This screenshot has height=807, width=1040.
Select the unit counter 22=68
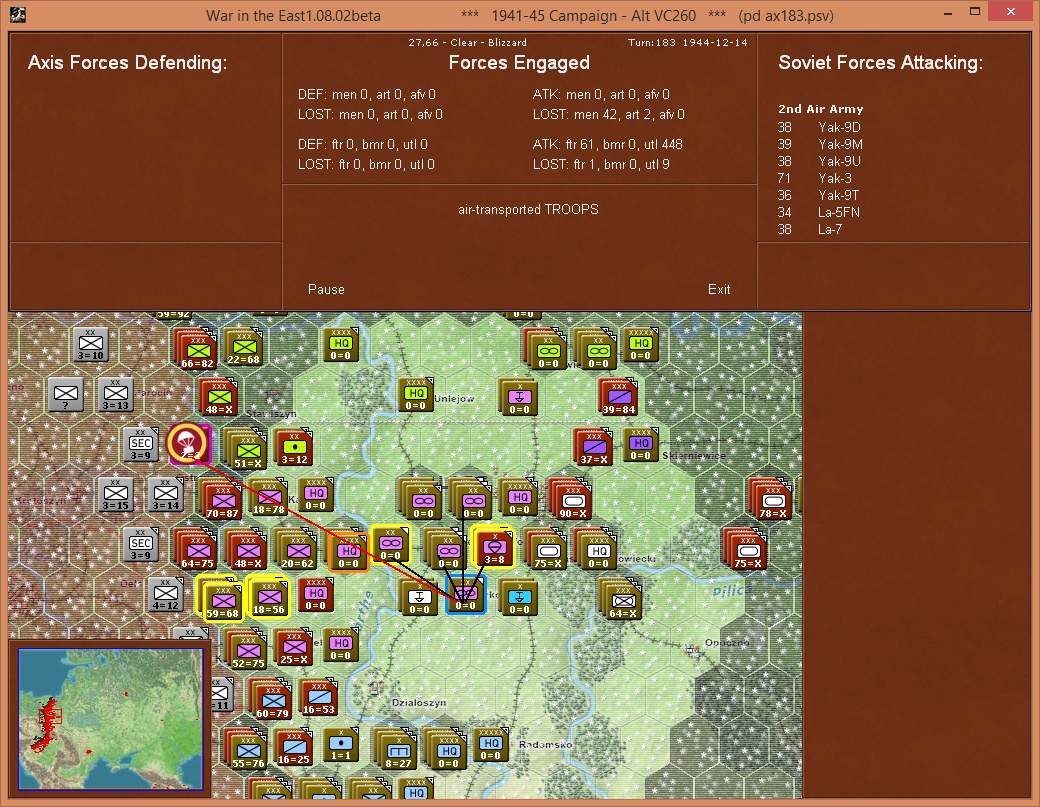tap(243, 347)
